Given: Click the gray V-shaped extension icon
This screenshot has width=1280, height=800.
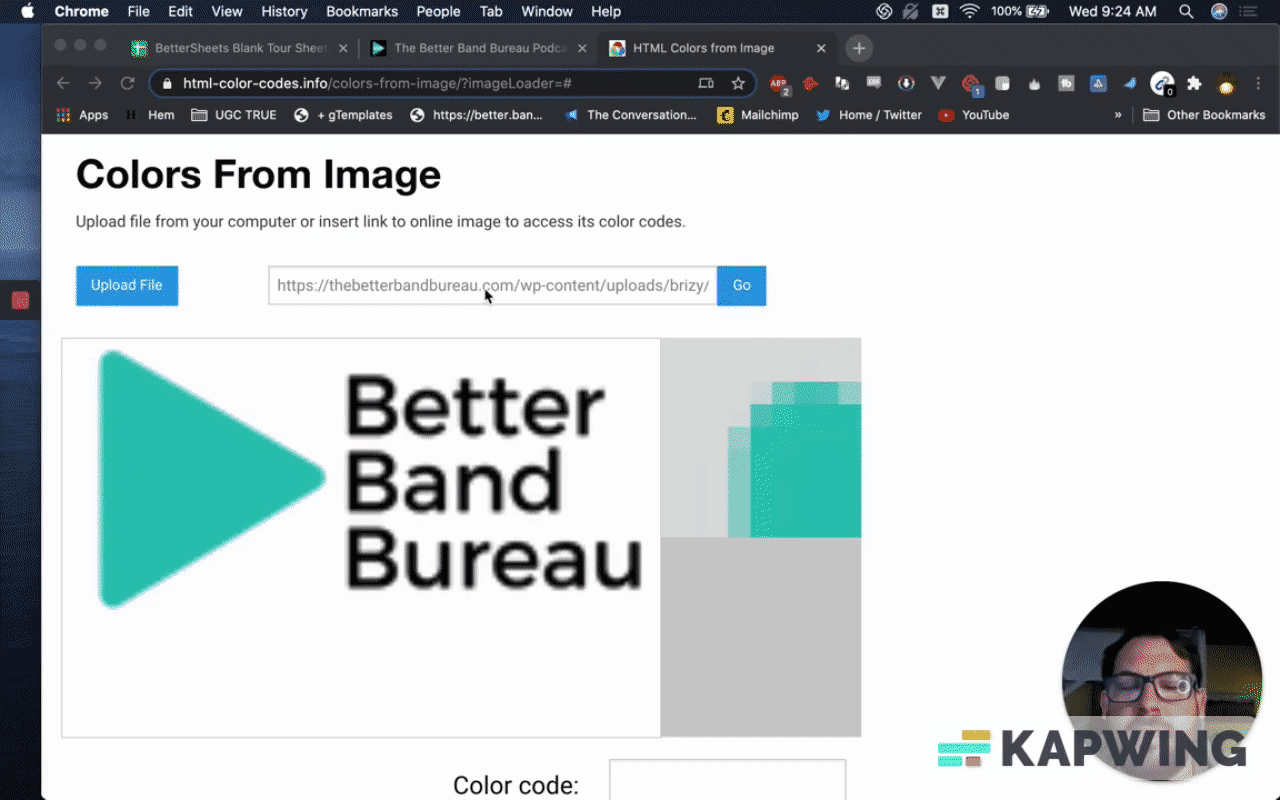Looking at the screenshot, I should click(x=938, y=84).
